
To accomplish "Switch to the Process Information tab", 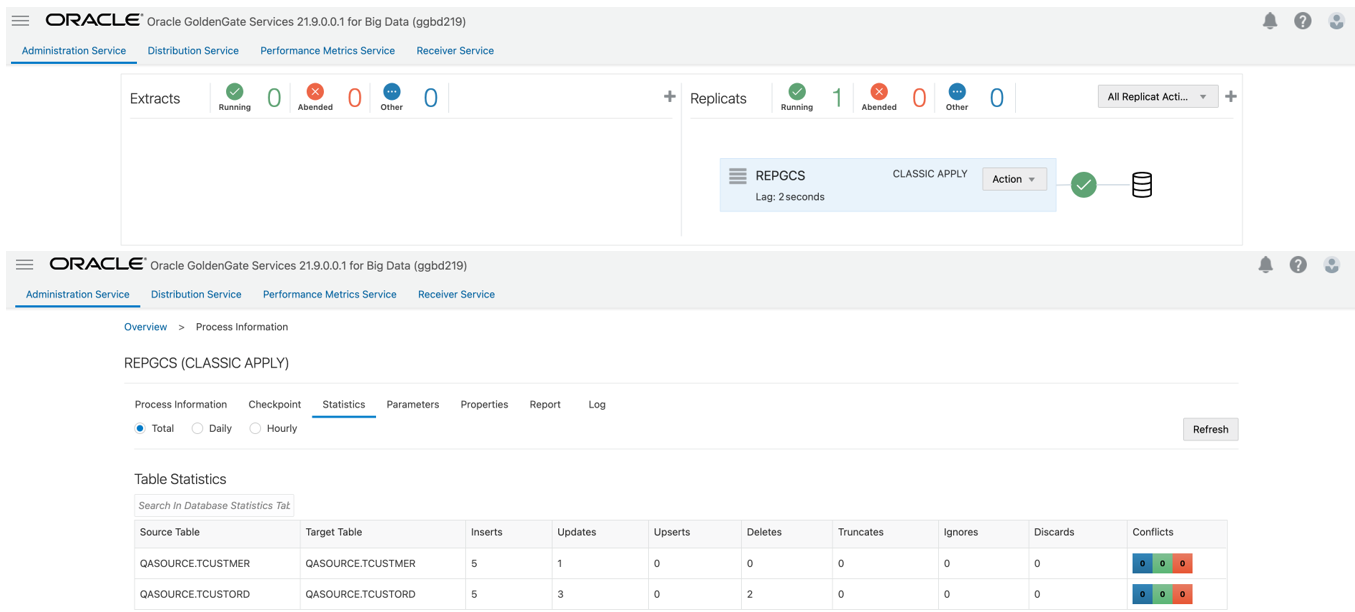I will tap(181, 404).
